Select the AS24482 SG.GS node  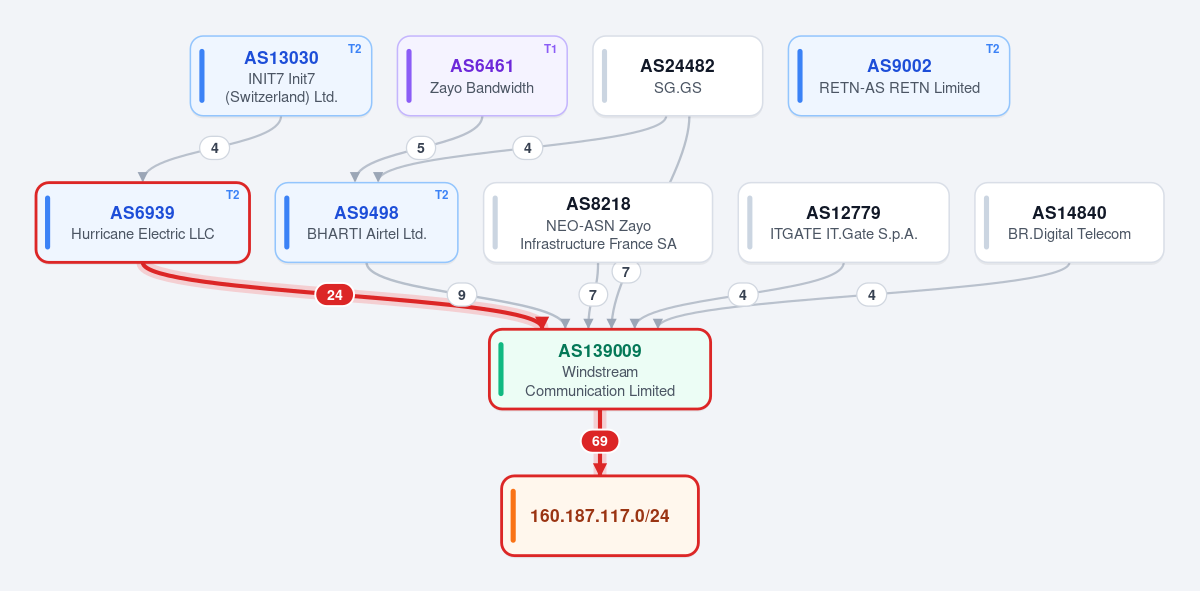[678, 76]
